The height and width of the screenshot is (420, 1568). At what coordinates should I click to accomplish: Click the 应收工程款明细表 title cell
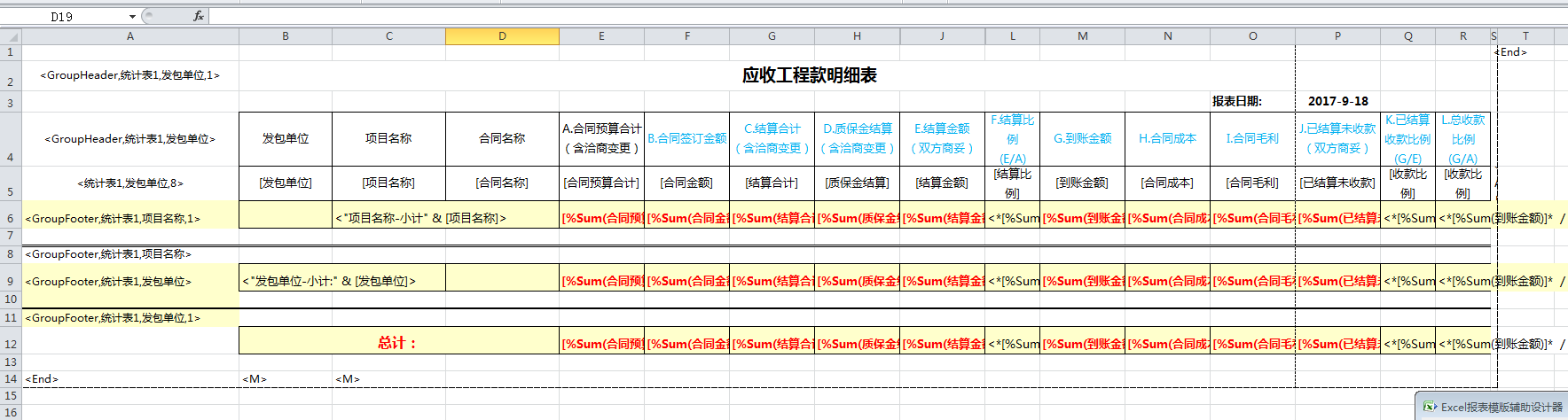(x=809, y=75)
